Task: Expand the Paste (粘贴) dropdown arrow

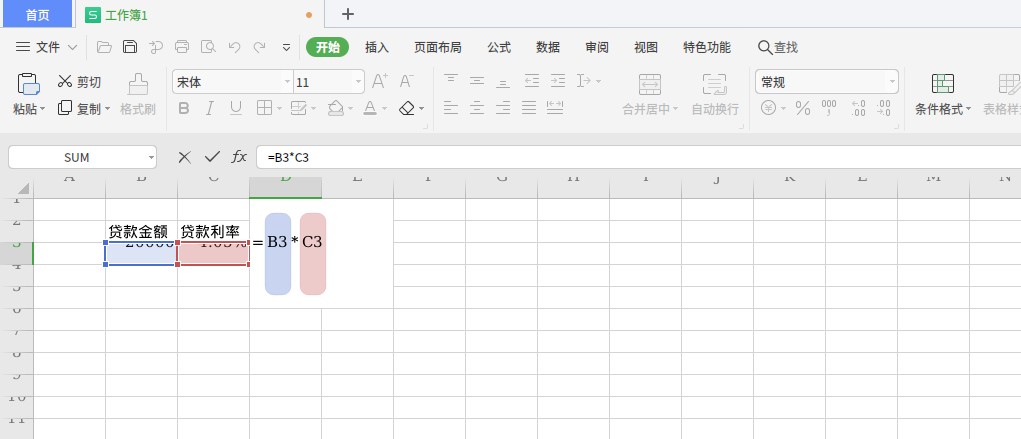Action: (x=43, y=109)
